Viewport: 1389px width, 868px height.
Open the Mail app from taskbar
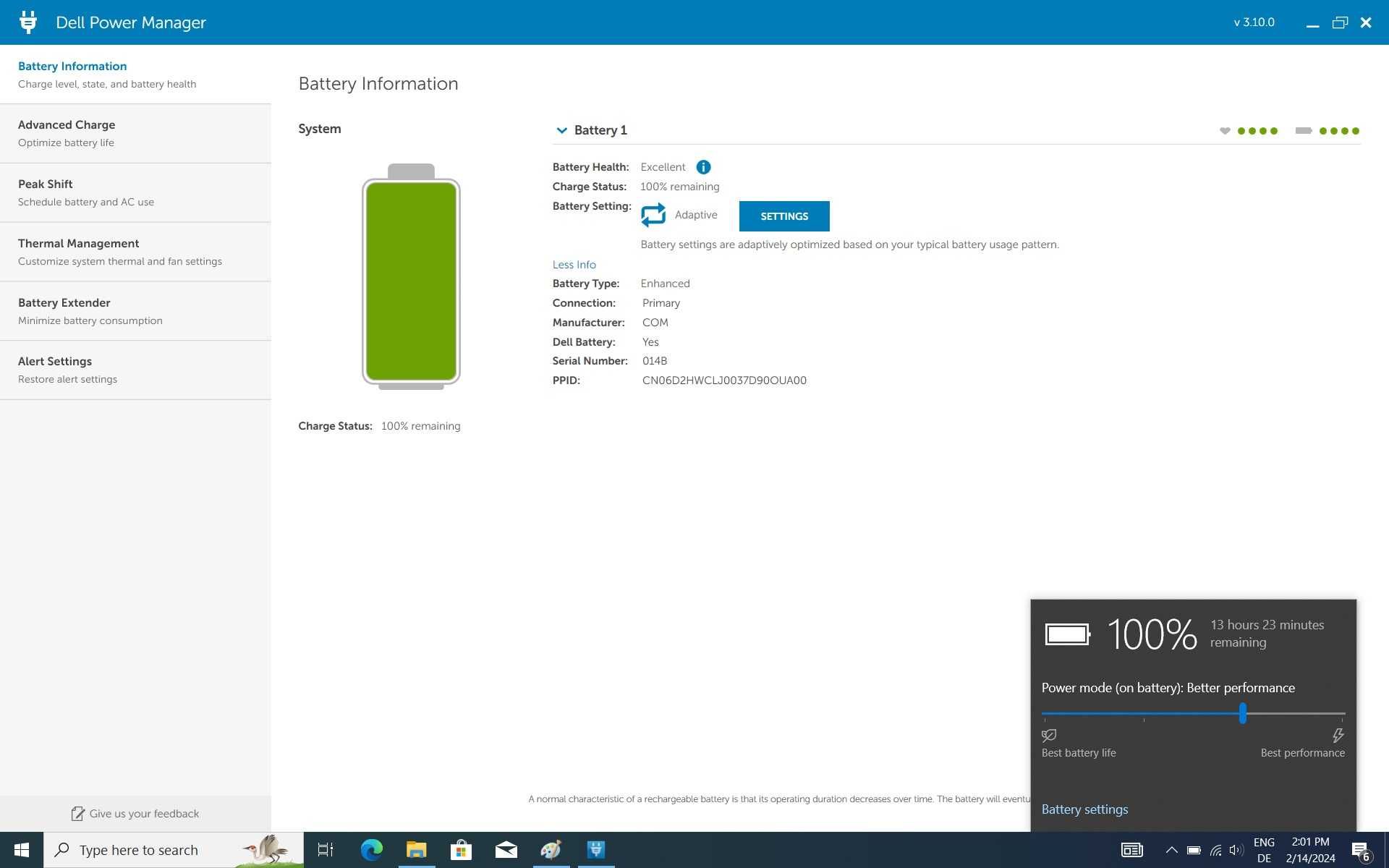pyautogui.click(x=506, y=850)
